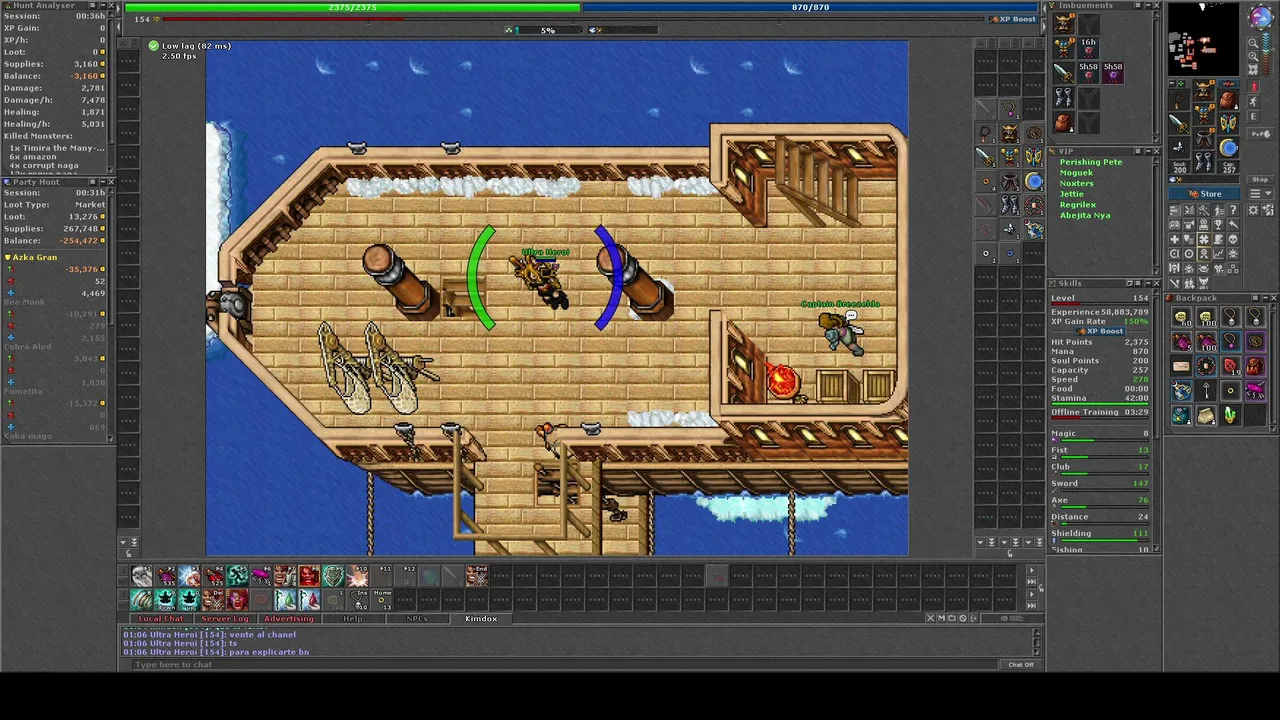Click the teal backpack in the Backpack container
This screenshot has height=720, width=1280.
point(1182,415)
